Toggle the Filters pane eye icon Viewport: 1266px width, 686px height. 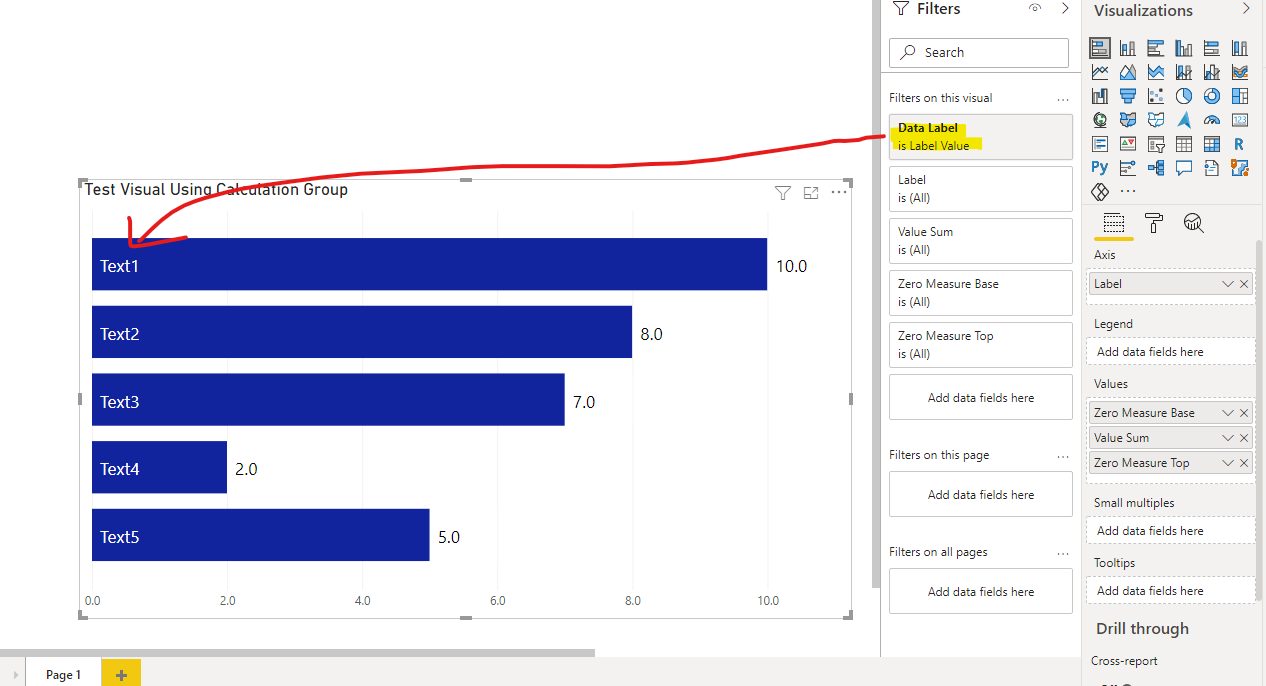(x=1035, y=9)
